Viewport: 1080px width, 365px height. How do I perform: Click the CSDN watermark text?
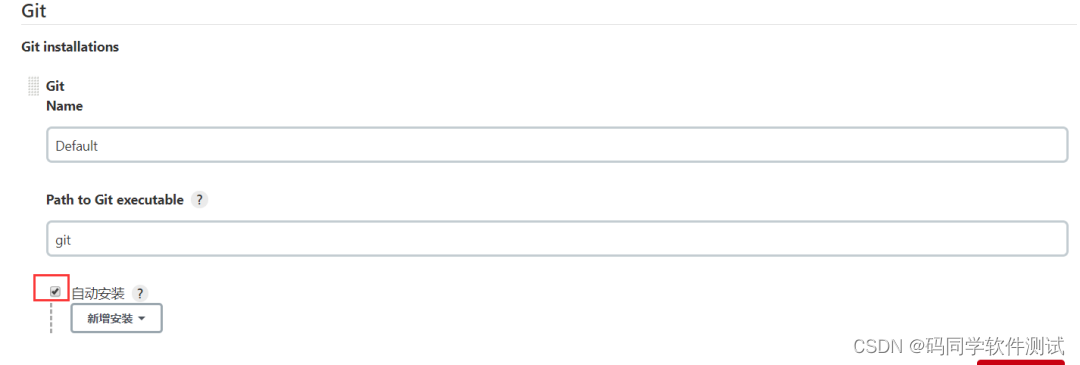958,345
